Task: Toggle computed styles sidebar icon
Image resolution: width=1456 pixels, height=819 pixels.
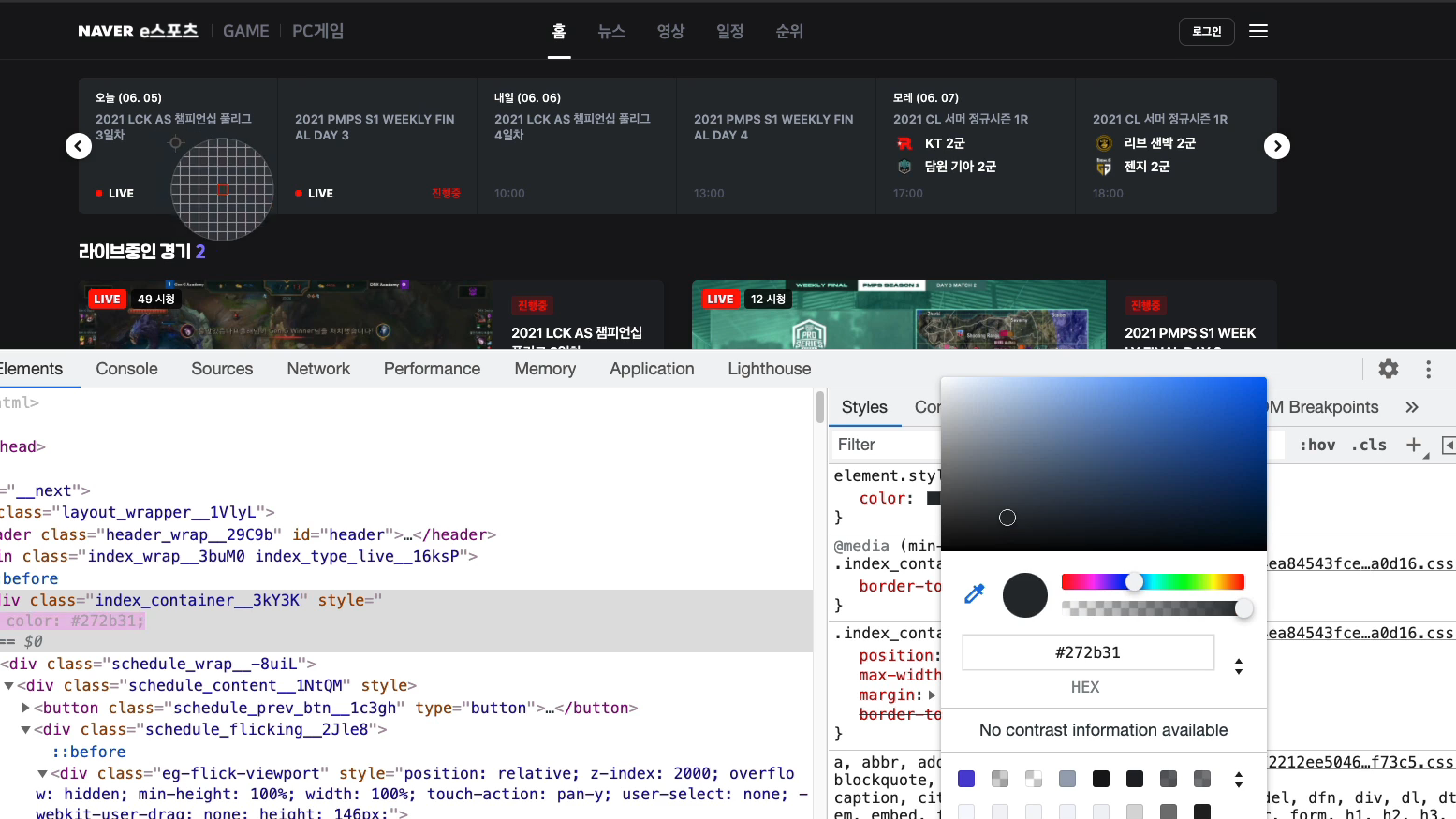Action: pos(1449,445)
